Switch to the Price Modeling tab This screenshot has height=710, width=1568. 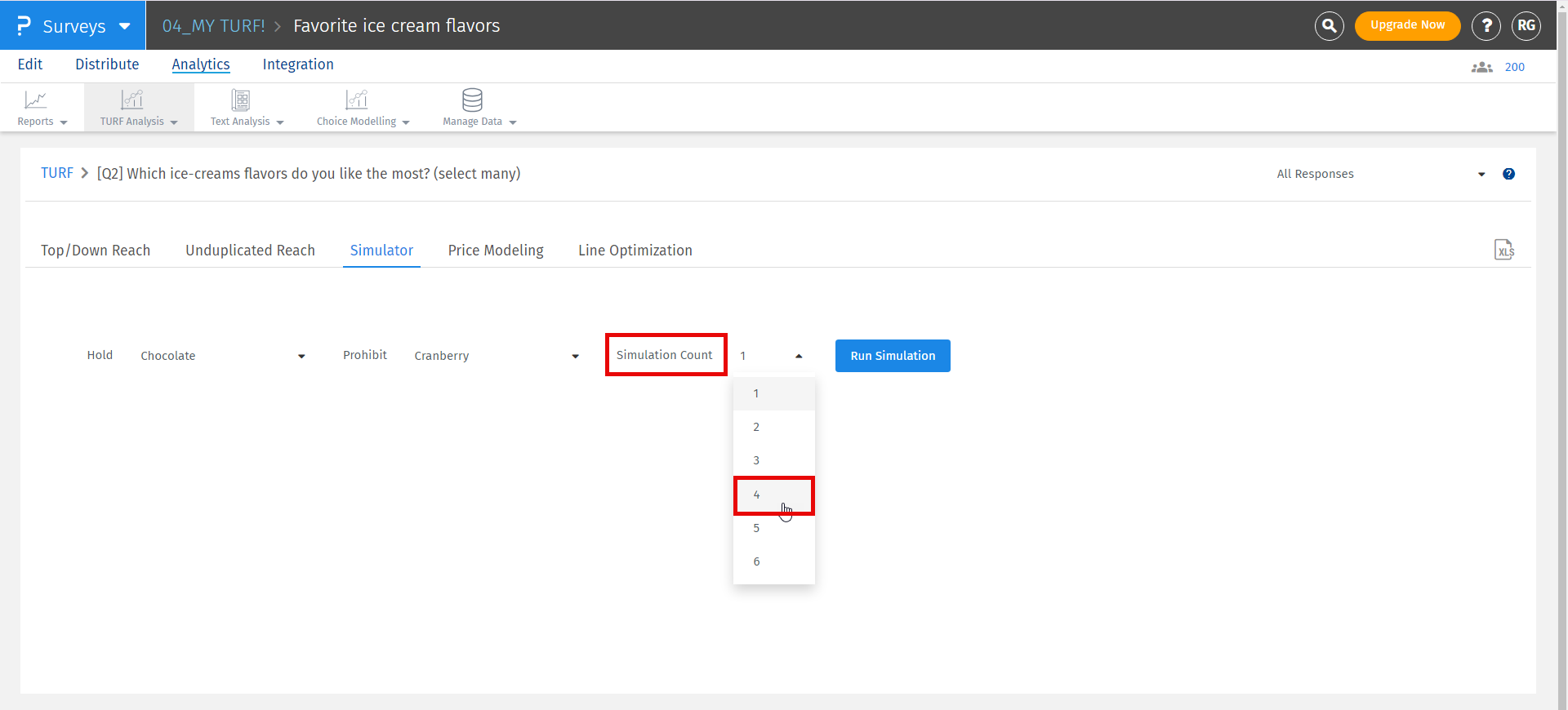coord(496,251)
